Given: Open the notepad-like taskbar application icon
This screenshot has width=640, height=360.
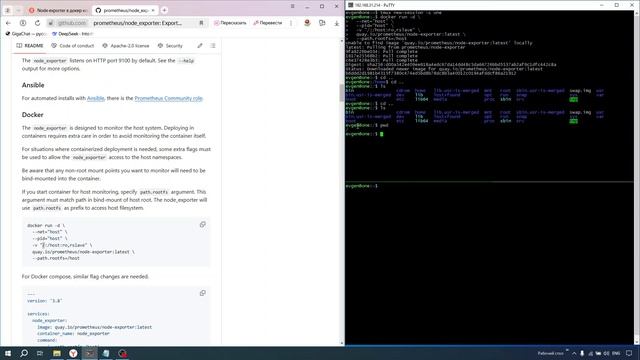Looking at the screenshot, I should tap(106, 353).
